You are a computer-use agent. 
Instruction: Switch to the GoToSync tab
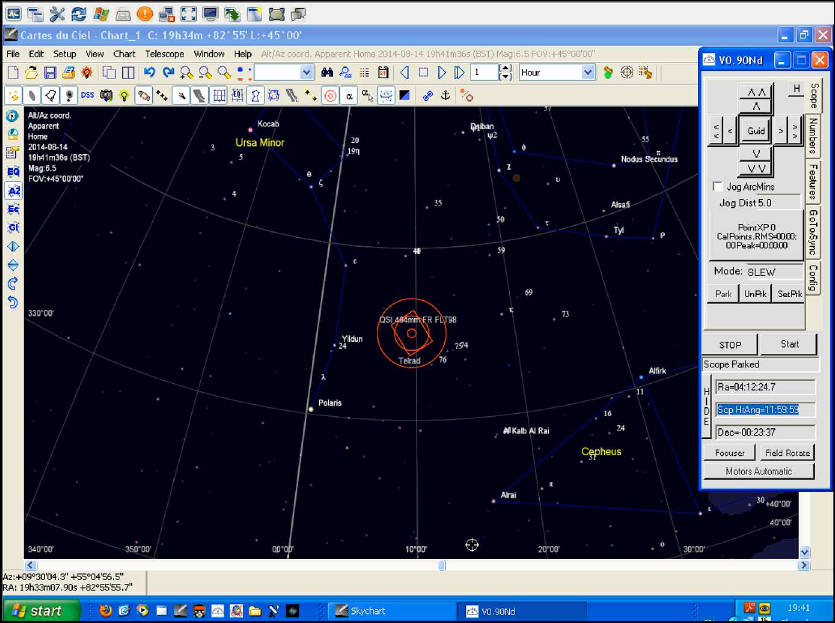814,233
